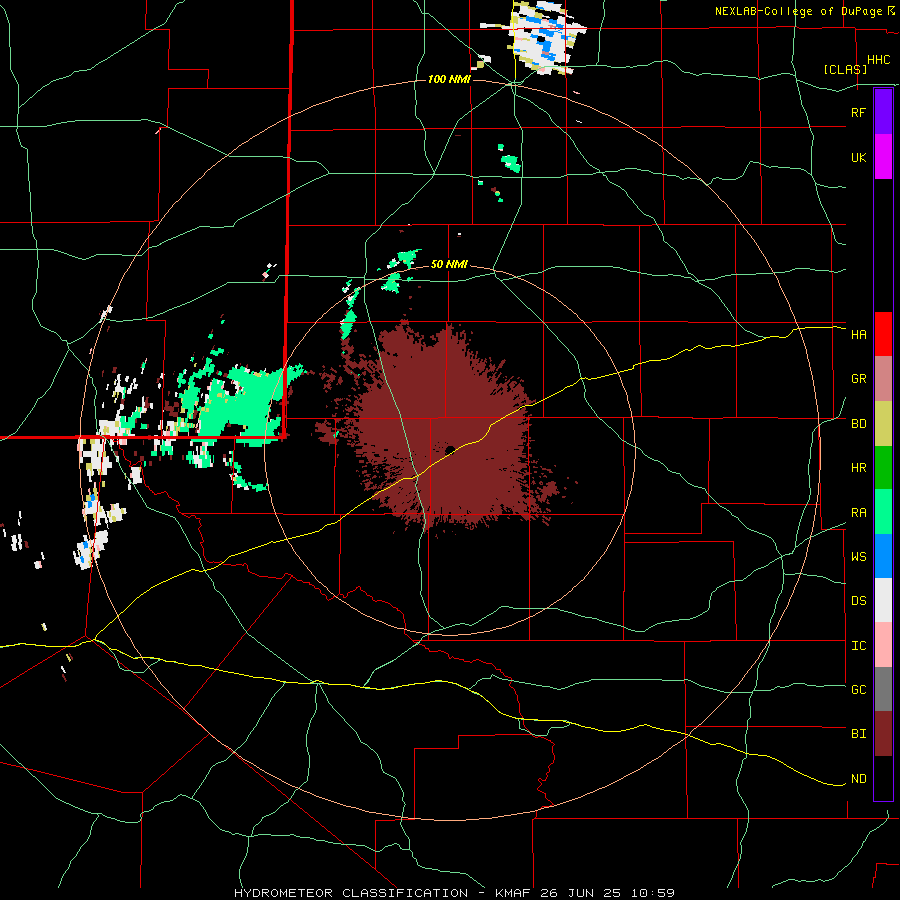Click the 50 NMI range ring label

coord(449,265)
